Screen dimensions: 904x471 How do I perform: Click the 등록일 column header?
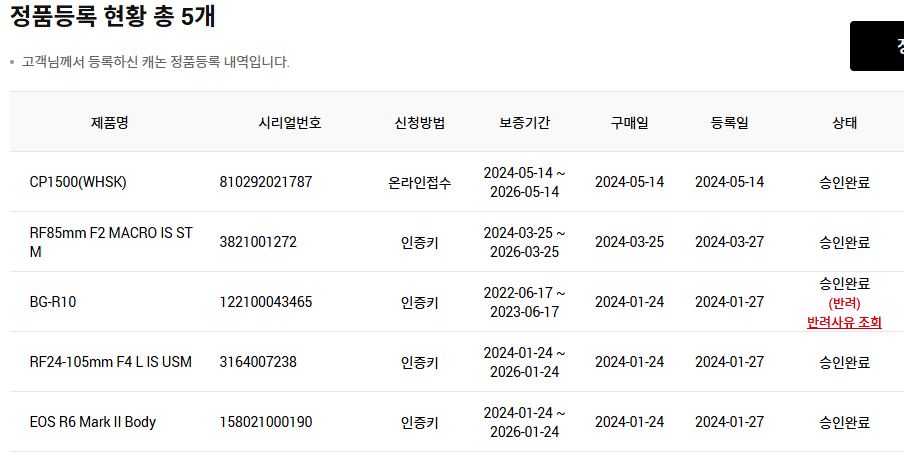pos(729,123)
